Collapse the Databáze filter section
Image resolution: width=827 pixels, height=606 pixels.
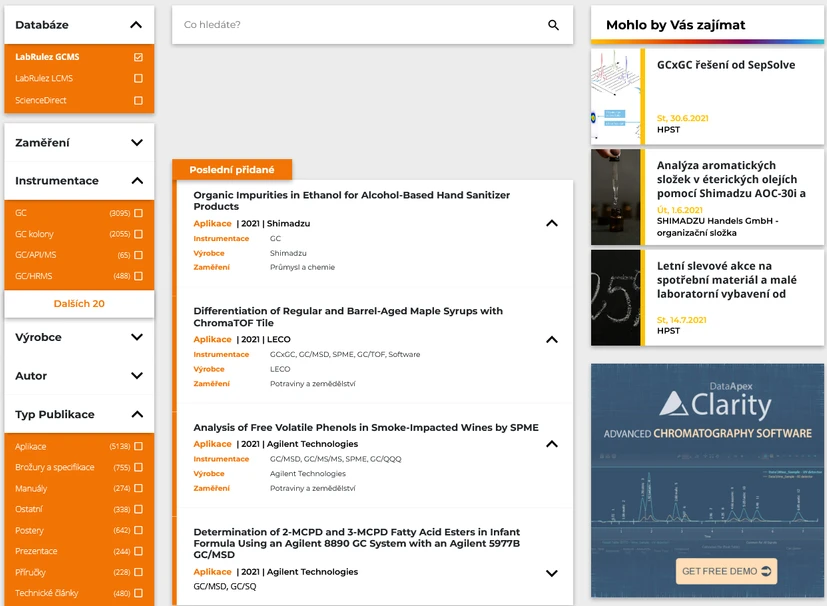[137, 25]
